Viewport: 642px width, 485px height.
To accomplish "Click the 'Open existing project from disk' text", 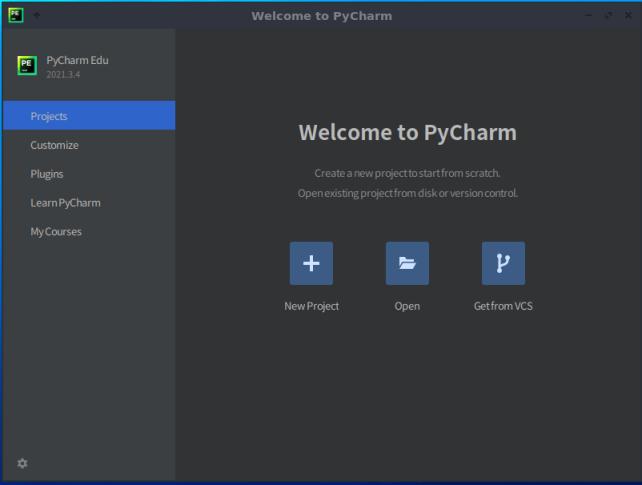I will (407, 193).
